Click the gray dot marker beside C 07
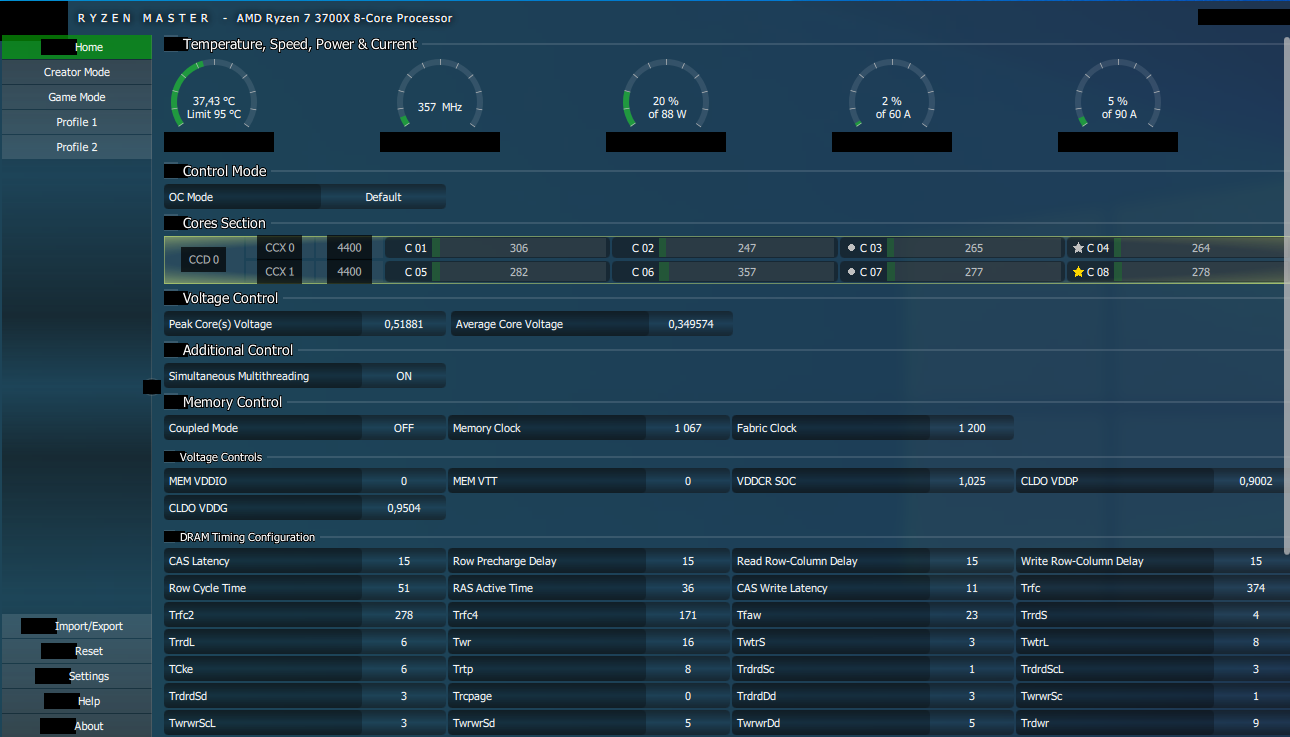 [851, 272]
